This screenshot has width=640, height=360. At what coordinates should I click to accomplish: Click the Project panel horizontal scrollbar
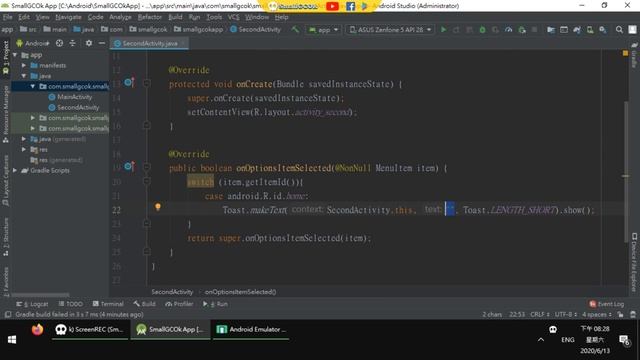tap(40, 295)
